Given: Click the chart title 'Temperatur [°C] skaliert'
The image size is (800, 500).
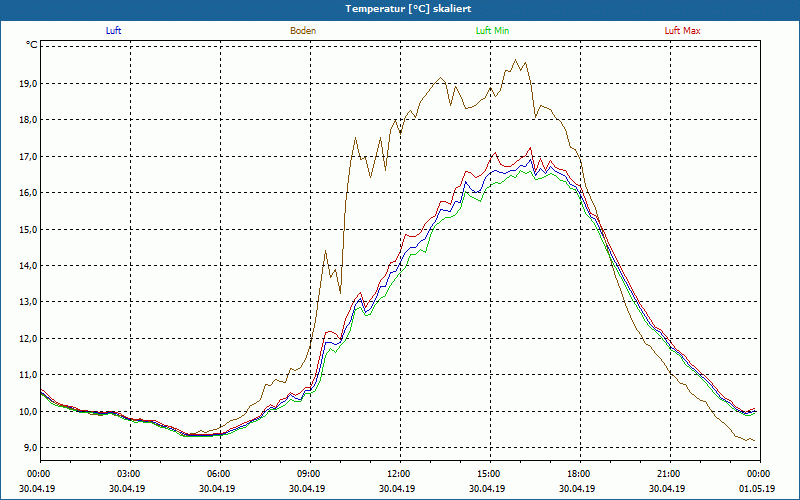Looking at the screenshot, I should pyautogui.click(x=408, y=9).
